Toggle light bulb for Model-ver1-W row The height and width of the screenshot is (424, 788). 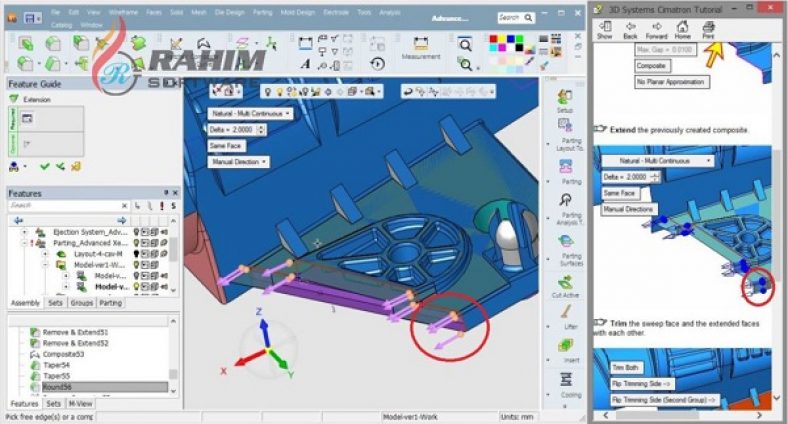click(x=136, y=265)
